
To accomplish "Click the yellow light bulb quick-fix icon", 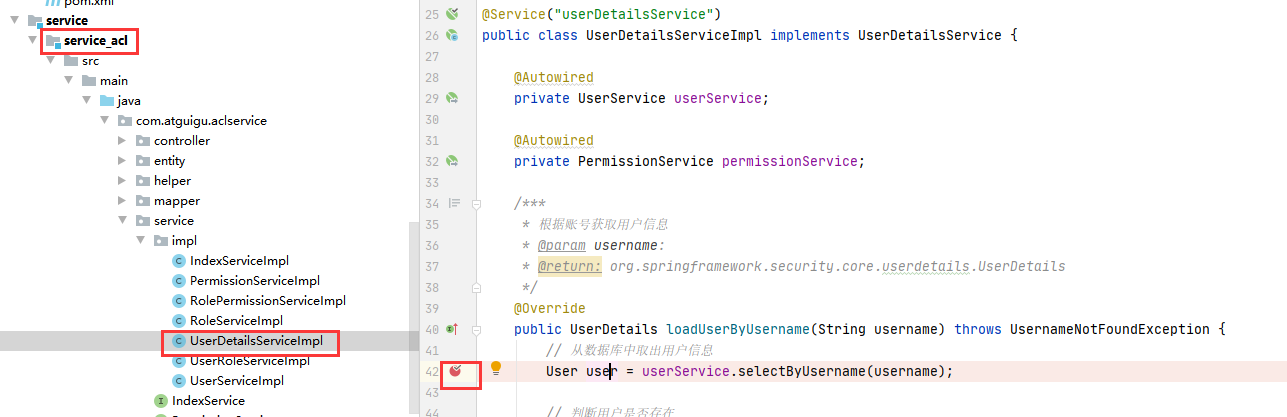I will 495,369.
